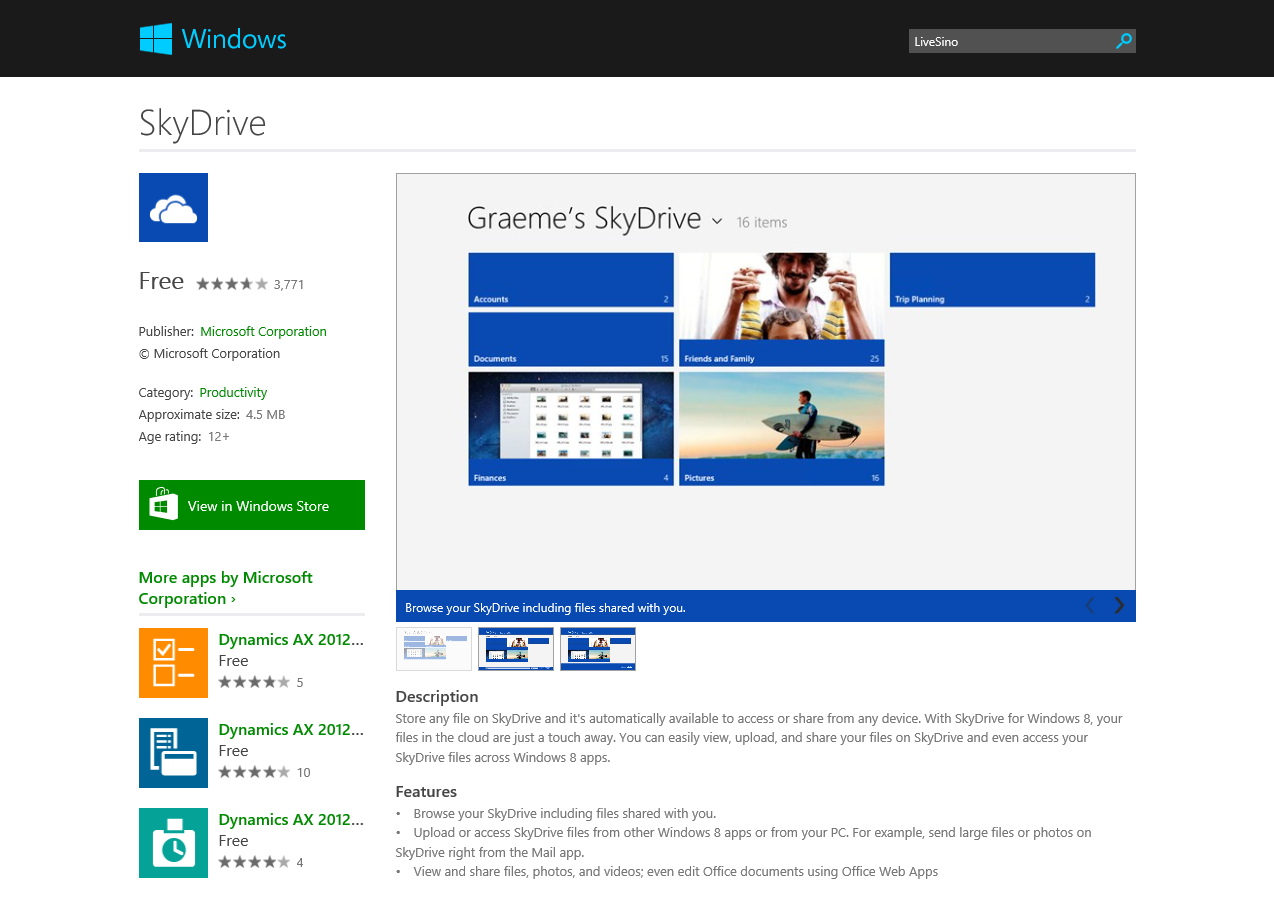
Task: Click the SkyDrive star rating
Action: coord(232,284)
